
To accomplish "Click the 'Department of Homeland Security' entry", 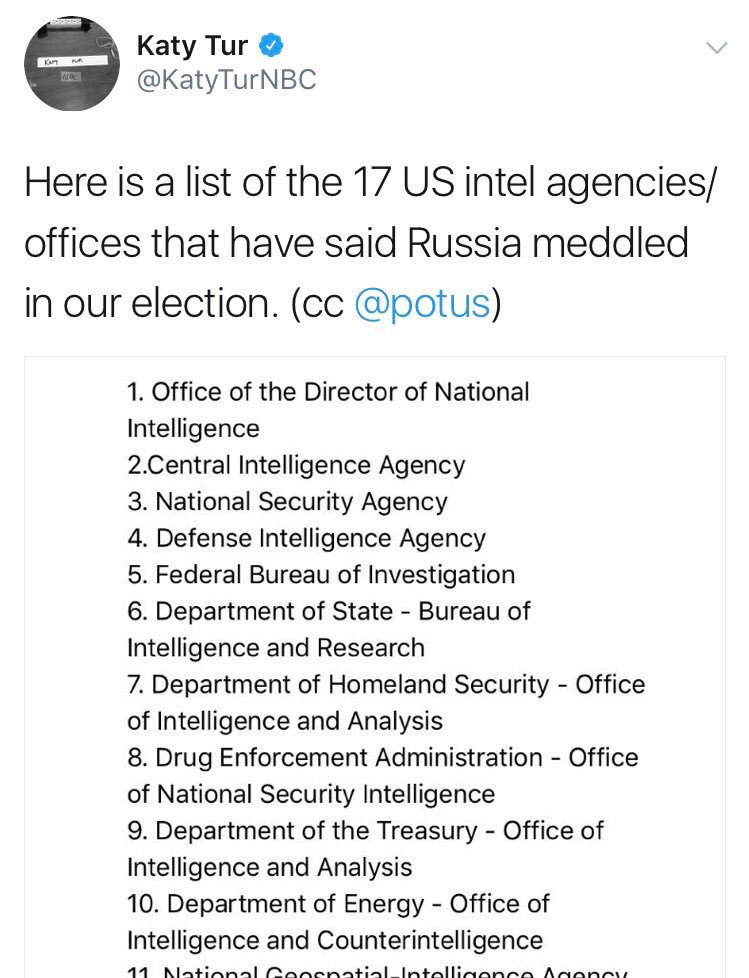I will click(386, 684).
